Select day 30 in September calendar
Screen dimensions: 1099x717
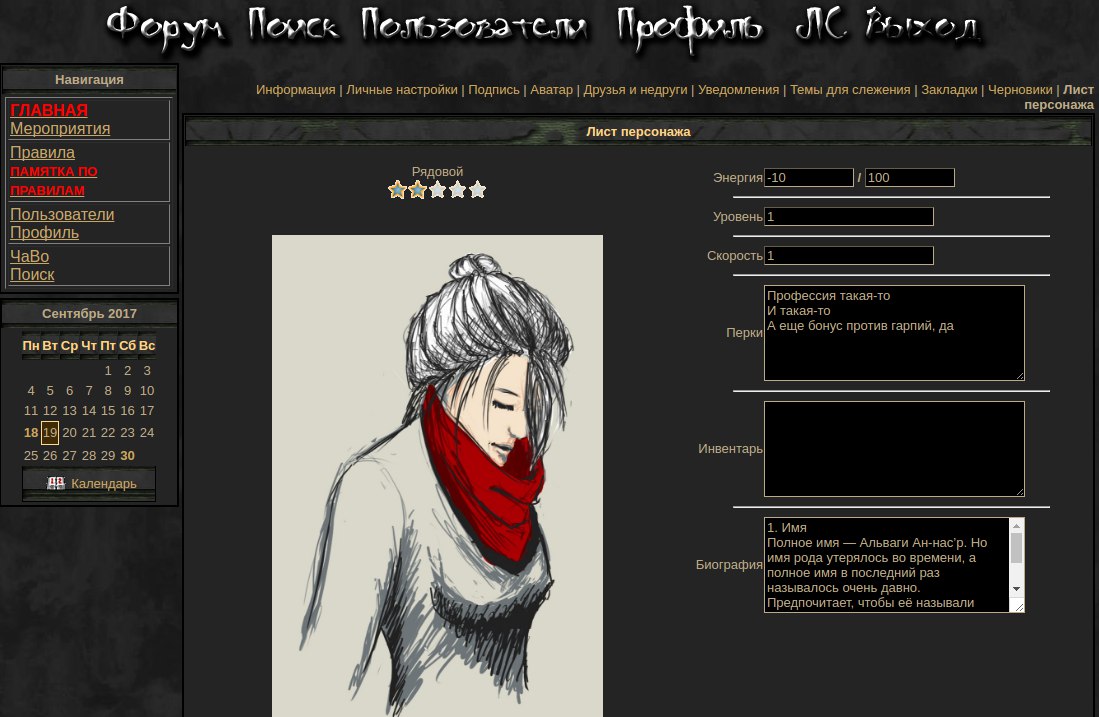click(128, 456)
